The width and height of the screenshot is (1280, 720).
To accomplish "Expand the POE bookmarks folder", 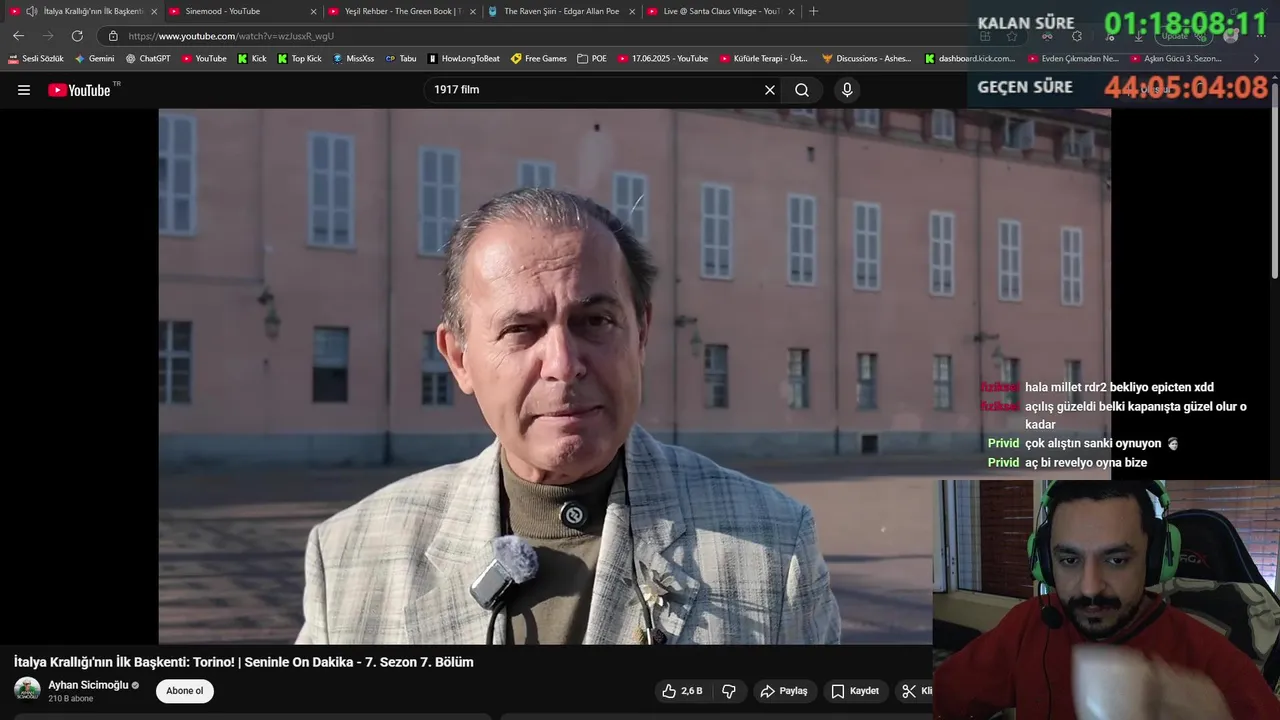I will tap(592, 59).
